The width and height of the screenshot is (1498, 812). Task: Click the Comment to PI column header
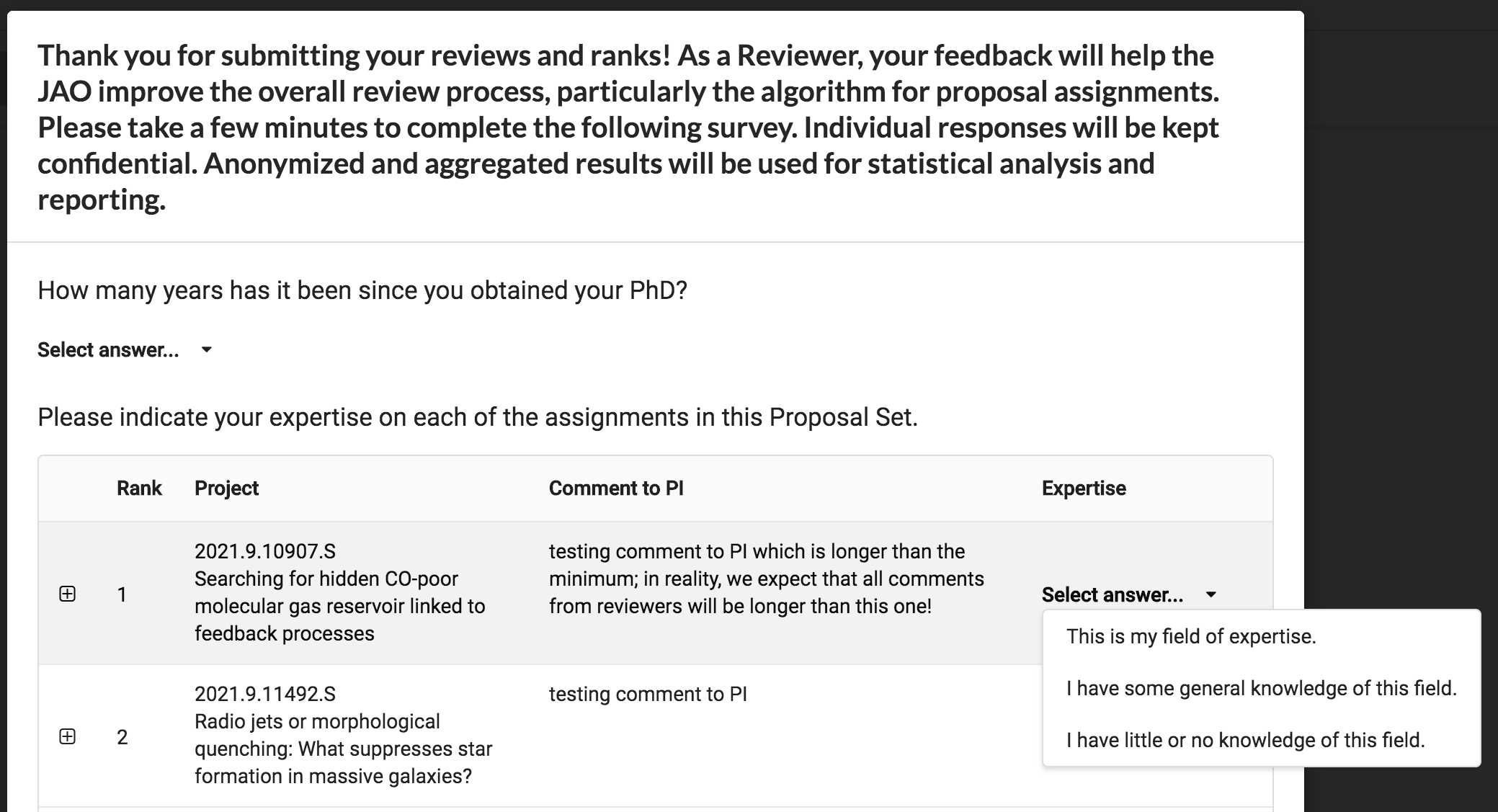[616, 488]
